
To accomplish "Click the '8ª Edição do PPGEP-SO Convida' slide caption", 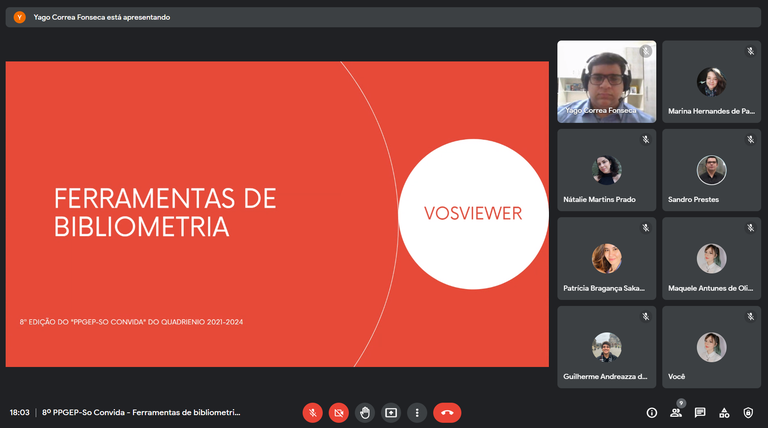I will (131, 322).
